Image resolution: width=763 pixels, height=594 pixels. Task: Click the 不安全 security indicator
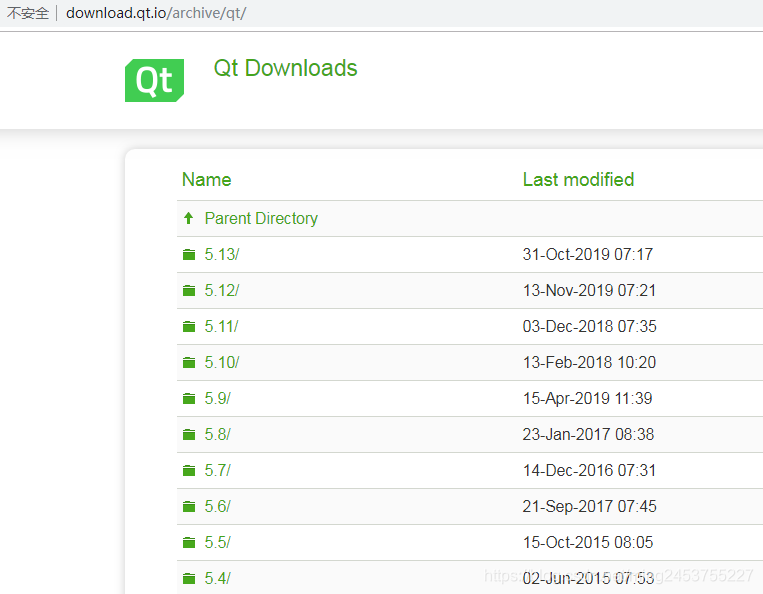[x=28, y=13]
